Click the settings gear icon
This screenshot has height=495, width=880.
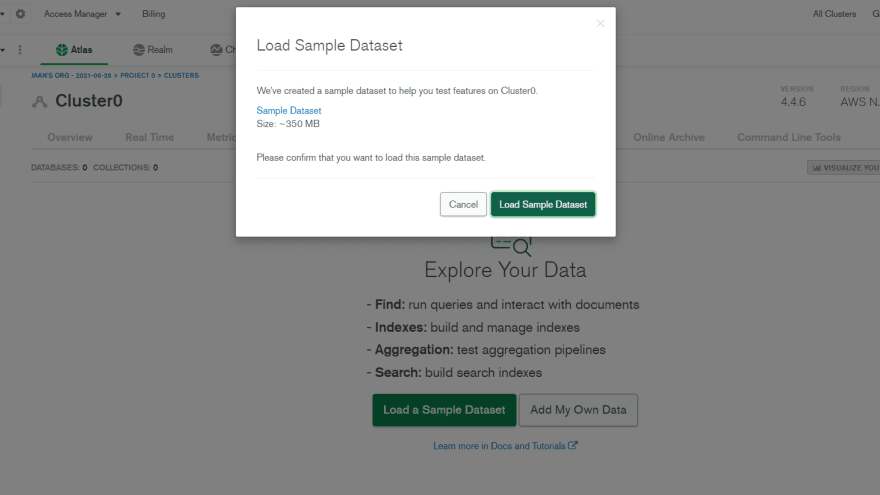(20, 13)
